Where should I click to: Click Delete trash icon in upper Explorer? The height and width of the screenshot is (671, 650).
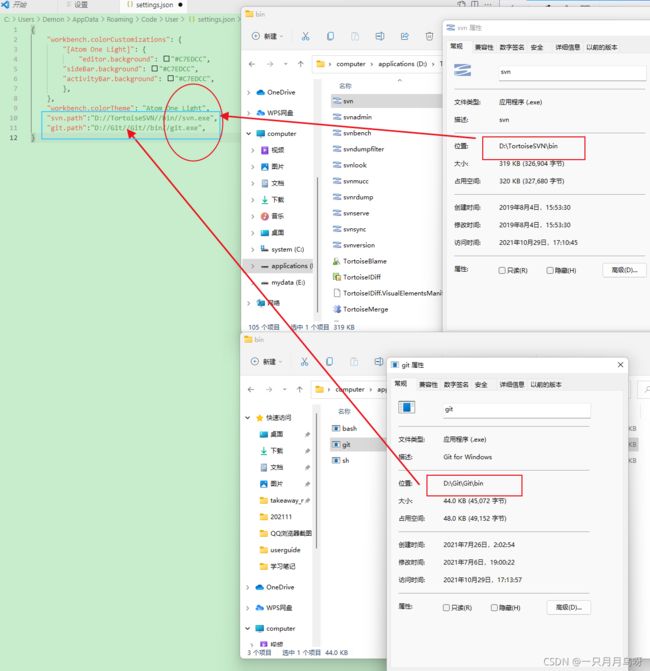429,36
